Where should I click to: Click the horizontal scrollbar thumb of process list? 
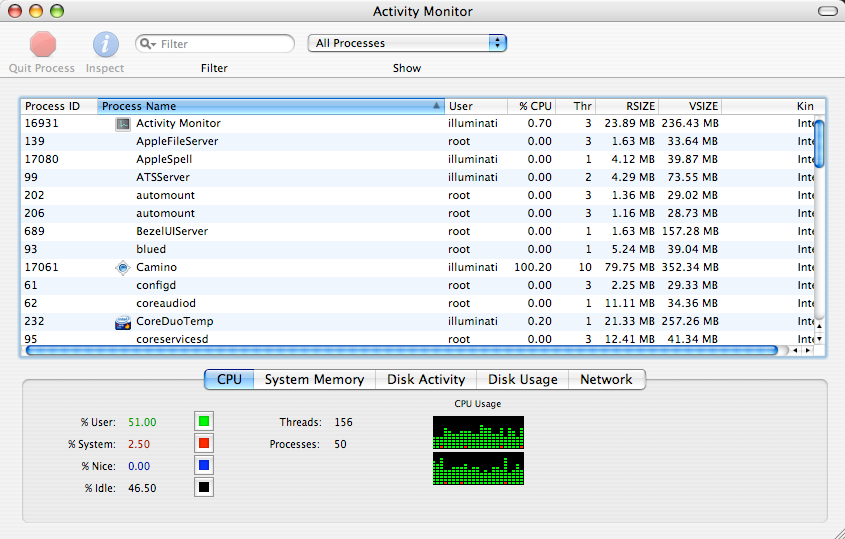tap(401, 350)
